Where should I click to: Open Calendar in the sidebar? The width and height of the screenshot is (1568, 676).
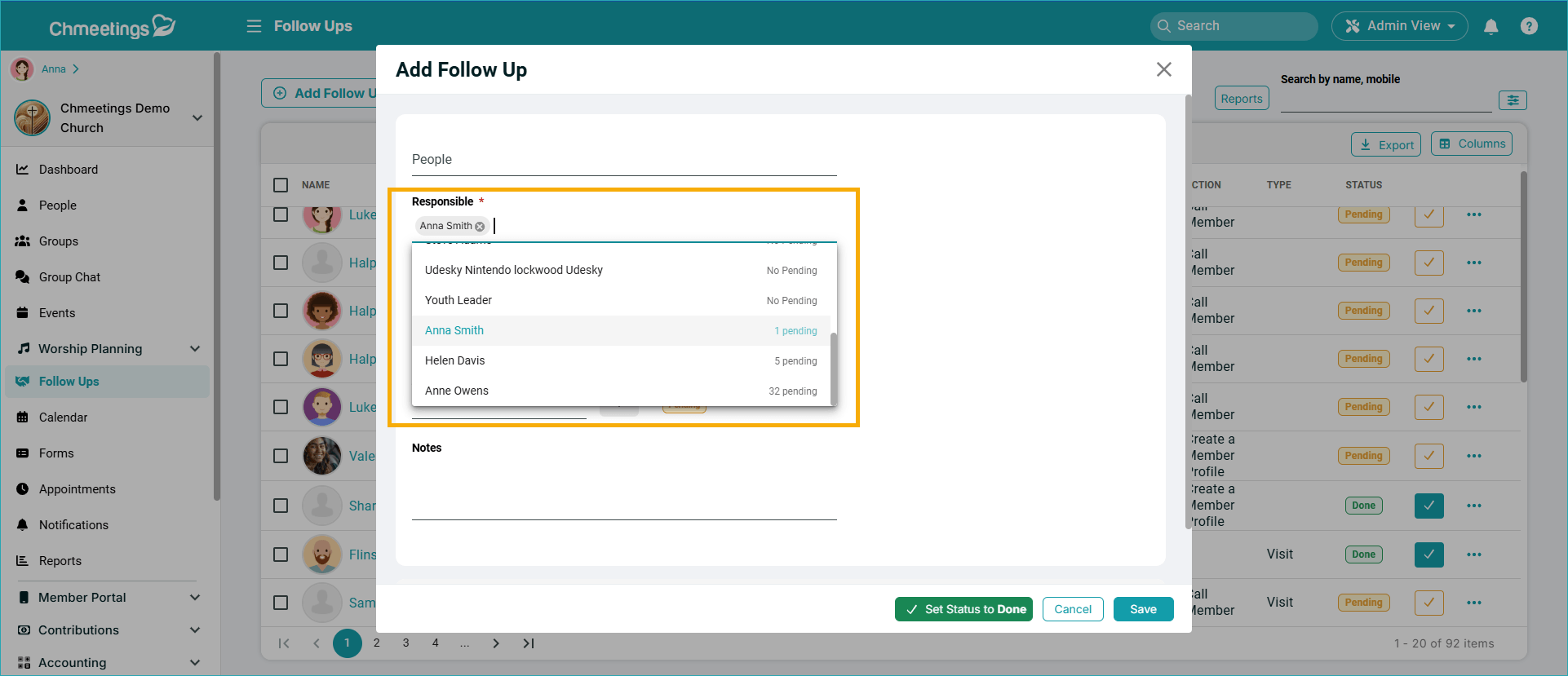[x=63, y=418]
